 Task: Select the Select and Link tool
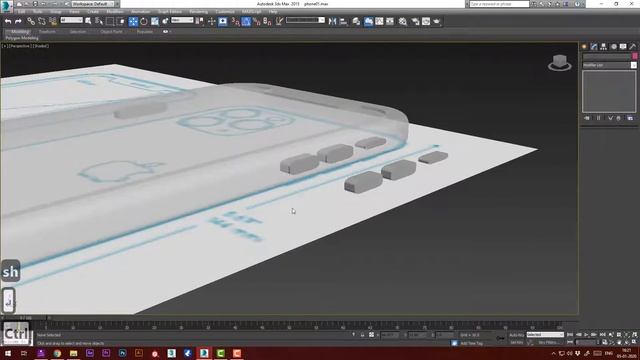coord(31,21)
